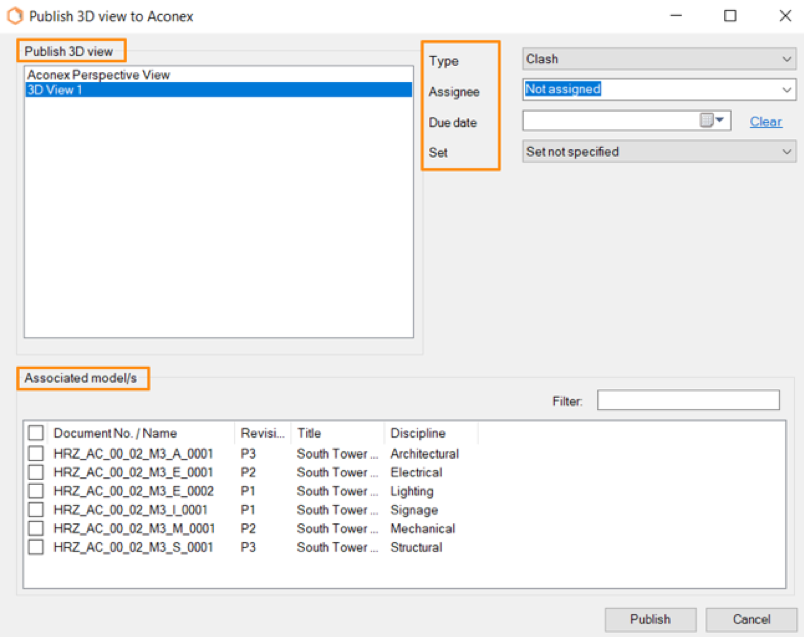The image size is (804, 637).
Task: Select the Architectural discipline cell
Action: [425, 454]
